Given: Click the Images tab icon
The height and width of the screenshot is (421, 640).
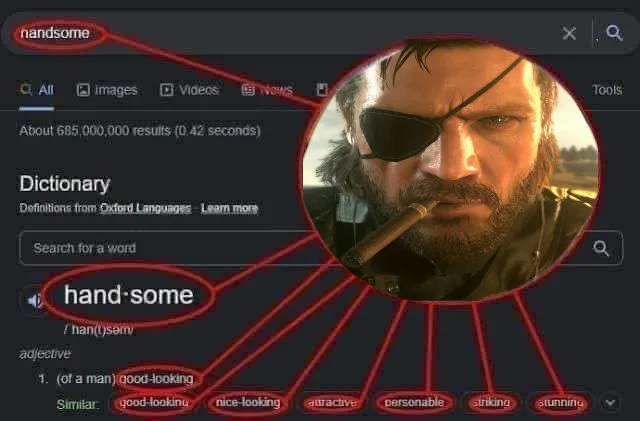Looking at the screenshot, I should [83, 89].
